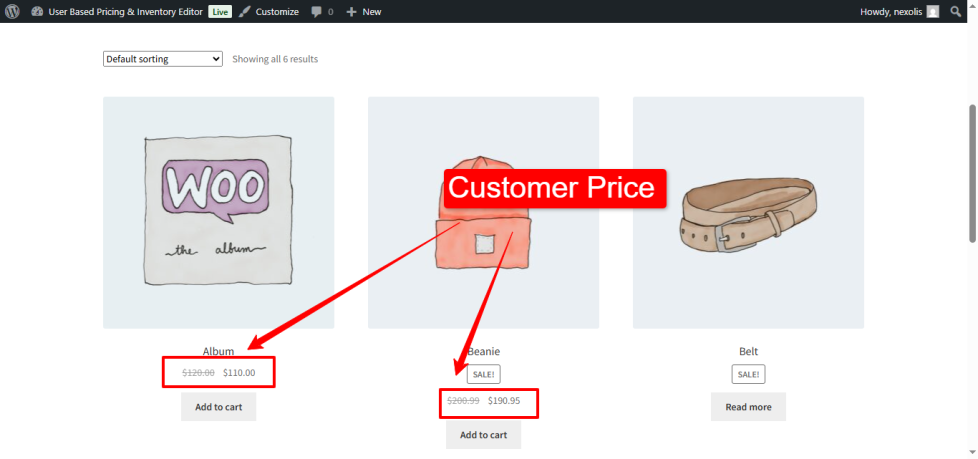Add the Album to cart
The width and height of the screenshot is (978, 459).
point(218,407)
